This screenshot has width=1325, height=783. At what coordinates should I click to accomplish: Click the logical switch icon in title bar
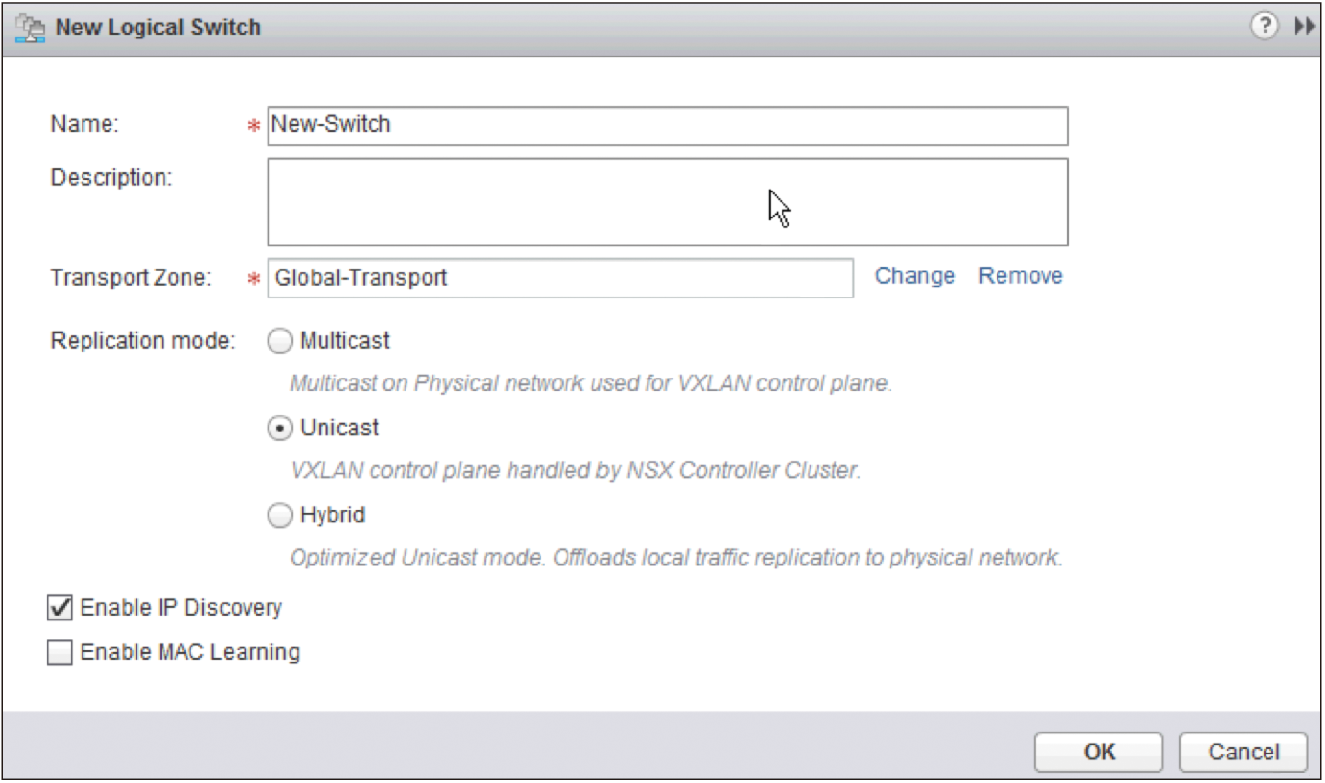(x=31, y=27)
